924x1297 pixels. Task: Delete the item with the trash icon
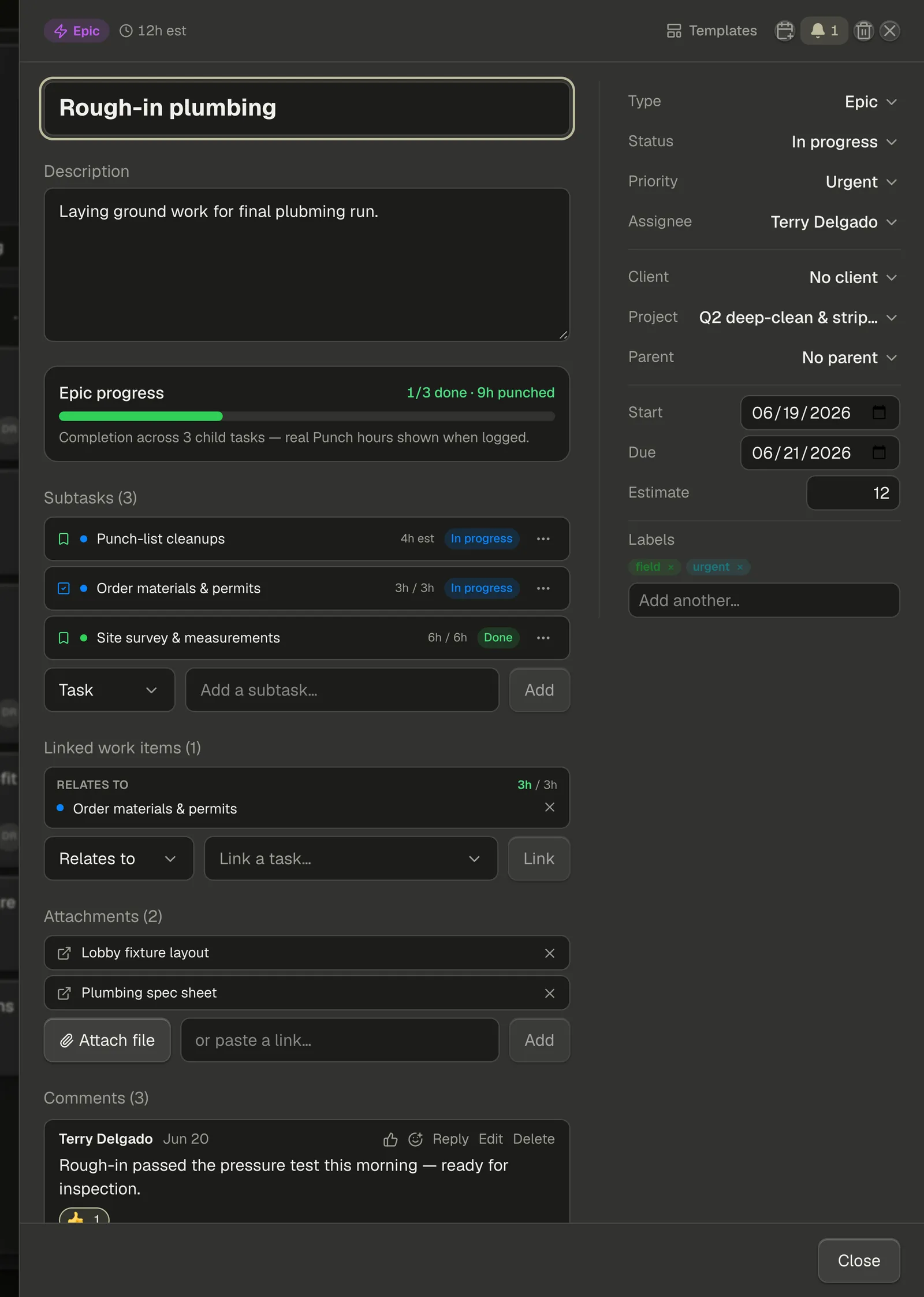pos(863,31)
